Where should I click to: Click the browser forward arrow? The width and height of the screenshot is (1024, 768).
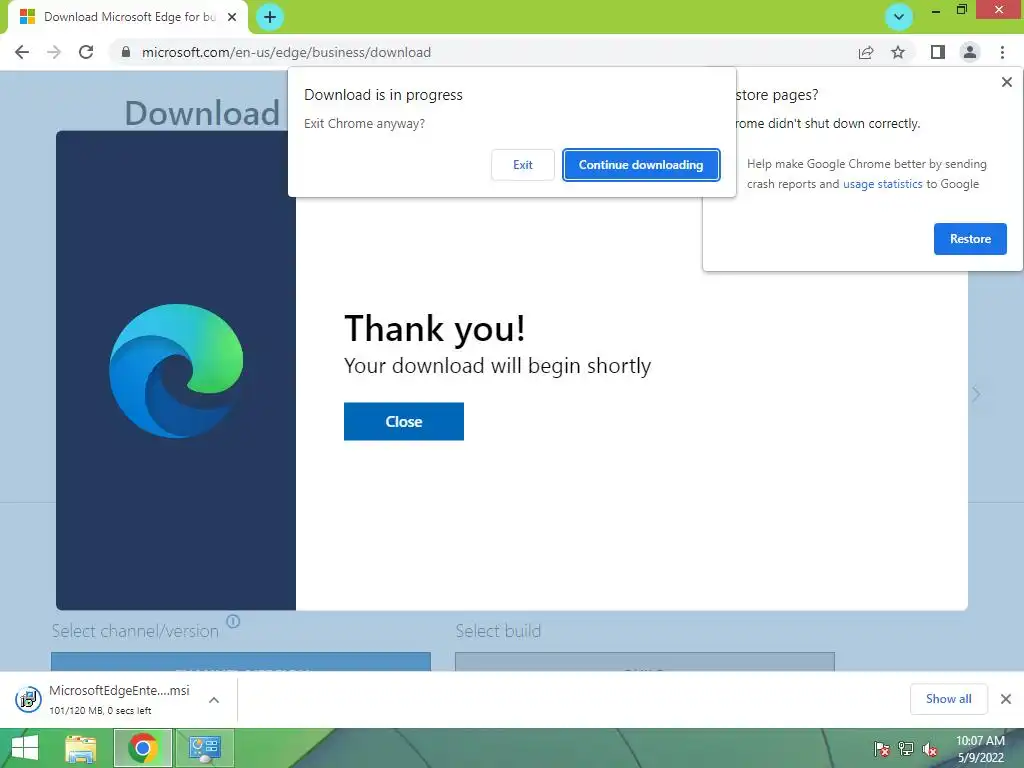[x=54, y=52]
